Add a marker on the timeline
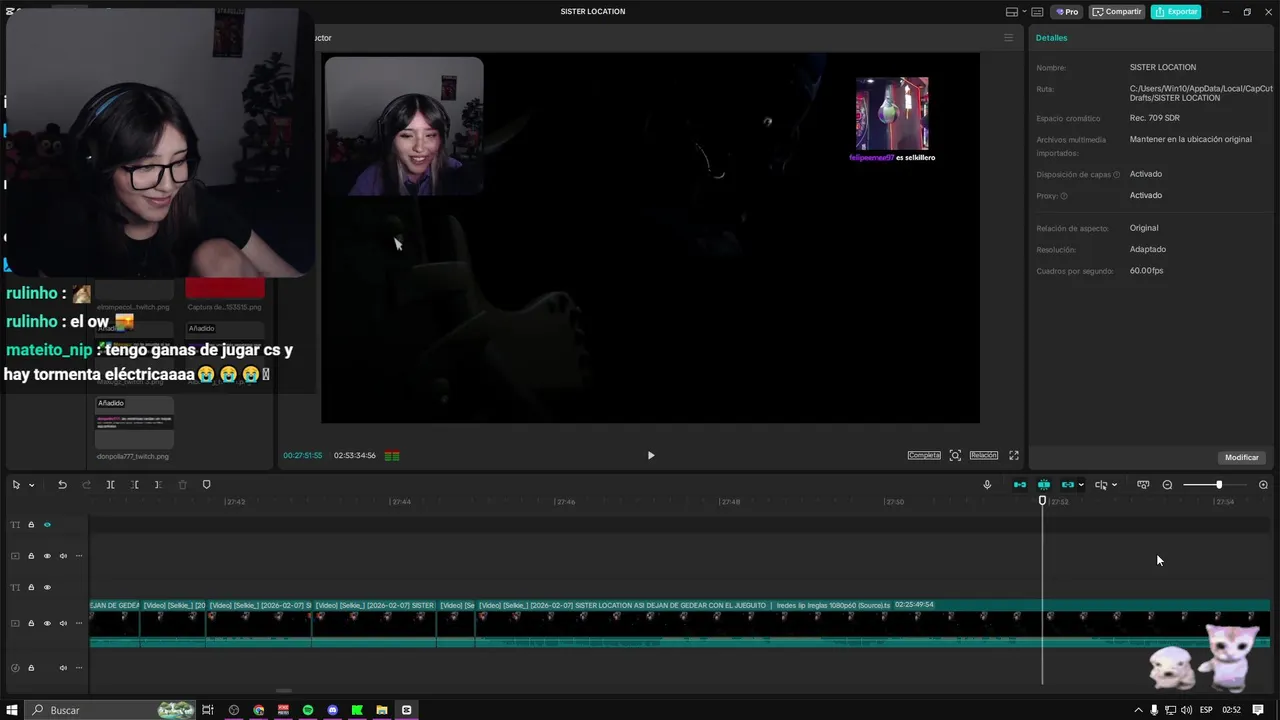Image resolution: width=1280 pixels, height=720 pixels. [207, 485]
